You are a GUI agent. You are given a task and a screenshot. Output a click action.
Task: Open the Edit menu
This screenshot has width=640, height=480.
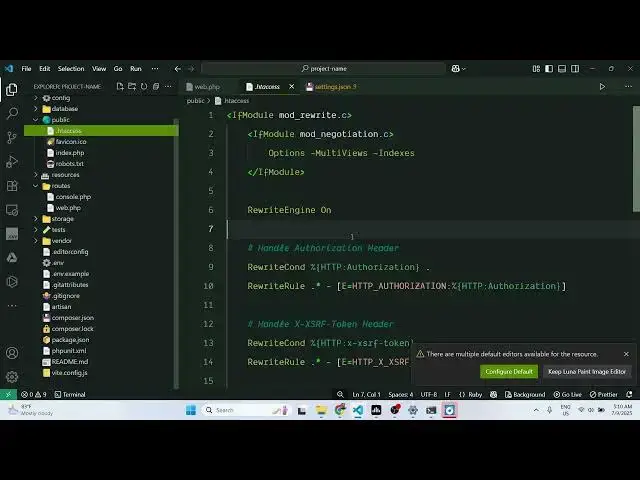pyautogui.click(x=44, y=69)
